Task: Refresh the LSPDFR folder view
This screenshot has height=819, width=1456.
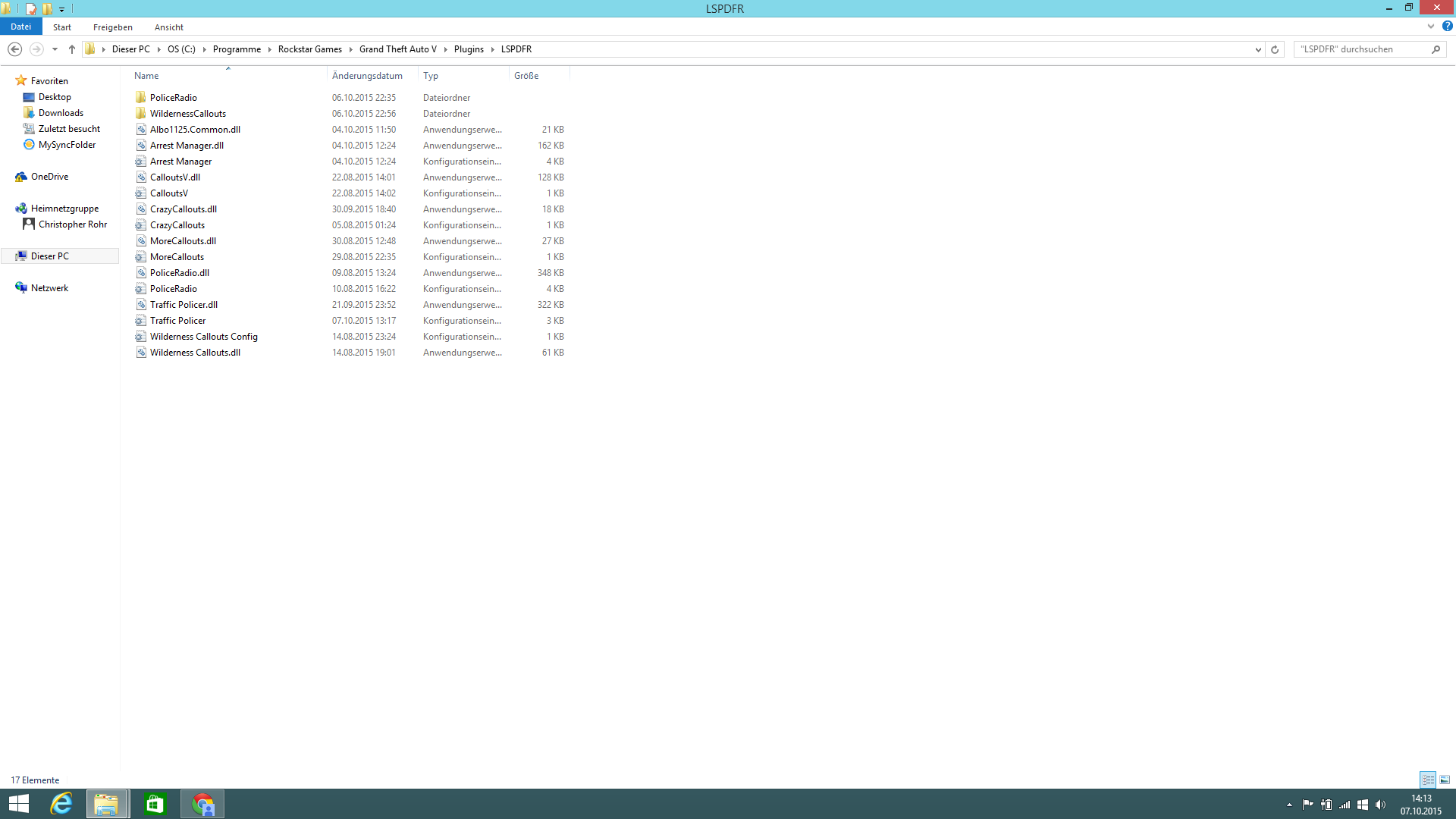Action: coord(1275,49)
